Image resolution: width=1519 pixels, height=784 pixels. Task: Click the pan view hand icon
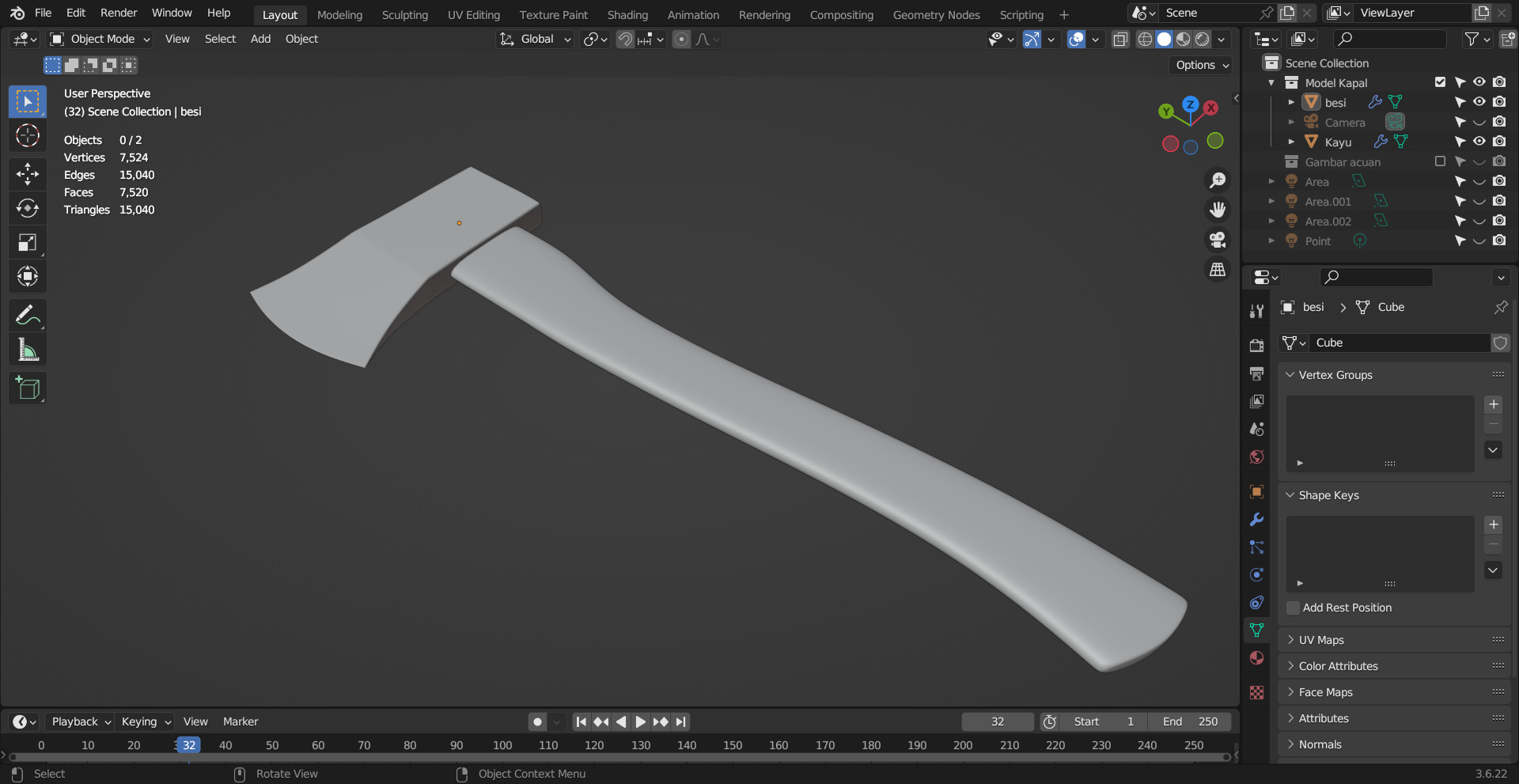1218,210
